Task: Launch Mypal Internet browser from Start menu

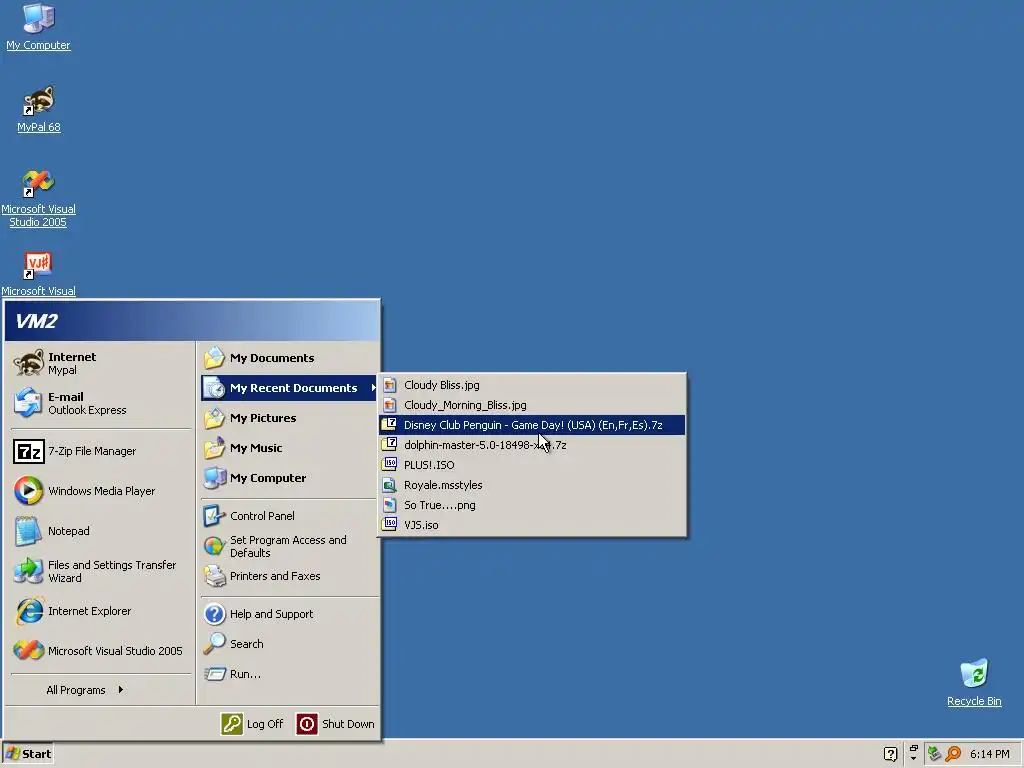Action: pyautogui.click(x=100, y=363)
